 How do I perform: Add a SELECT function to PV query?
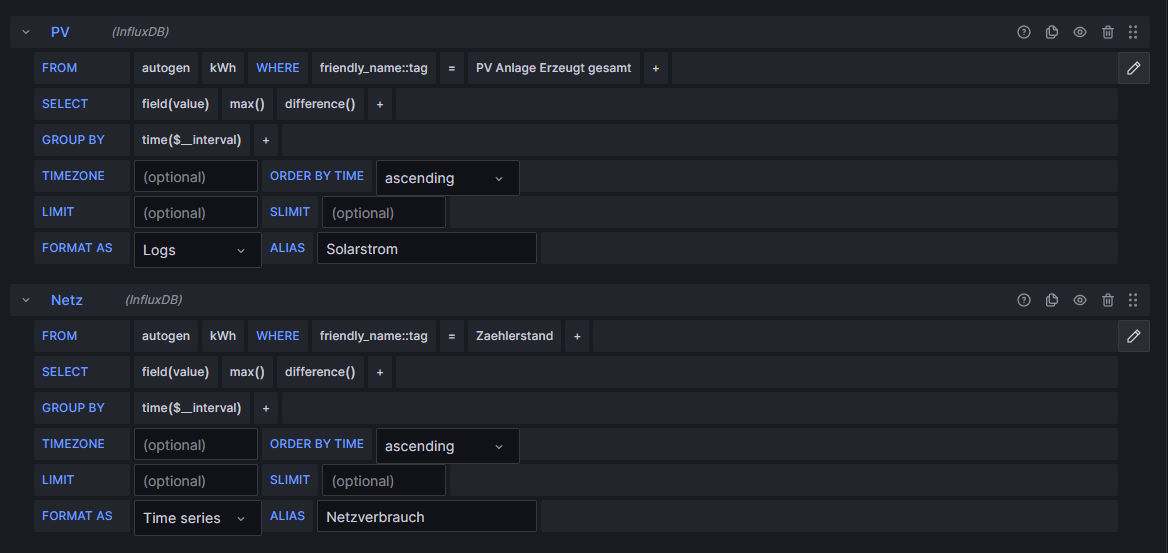tap(380, 104)
